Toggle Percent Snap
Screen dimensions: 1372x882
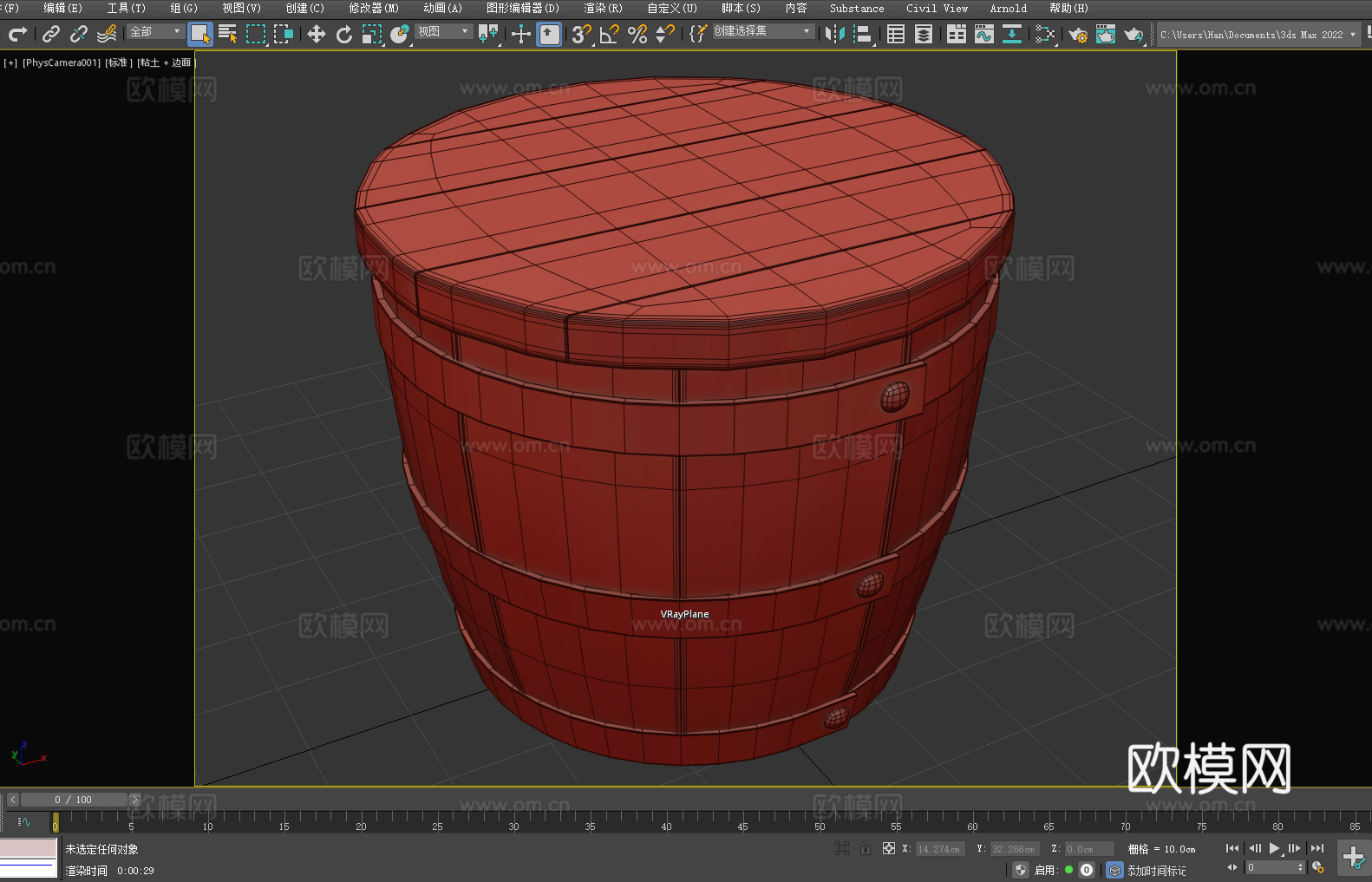637,34
